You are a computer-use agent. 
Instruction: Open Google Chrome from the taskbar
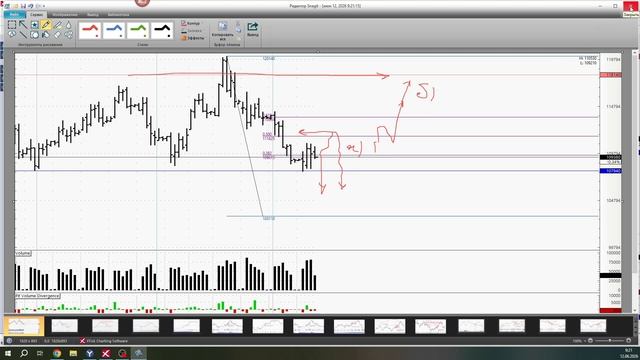click(x=57, y=353)
